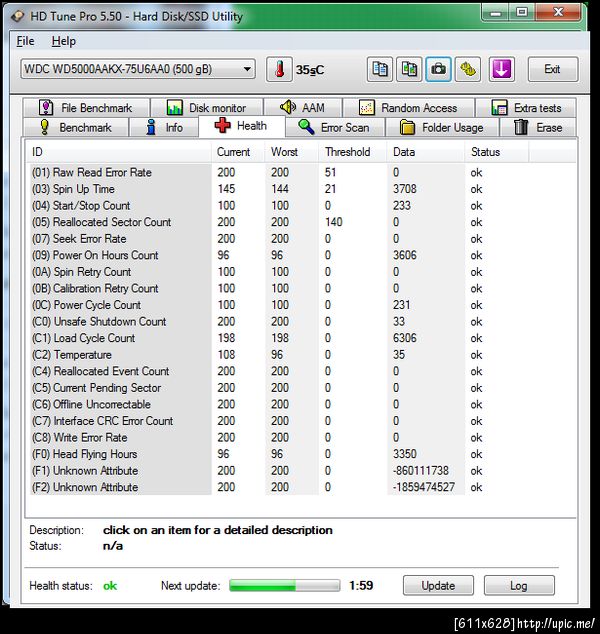
Task: Switch to the Folder Usage tab
Action: 442,127
